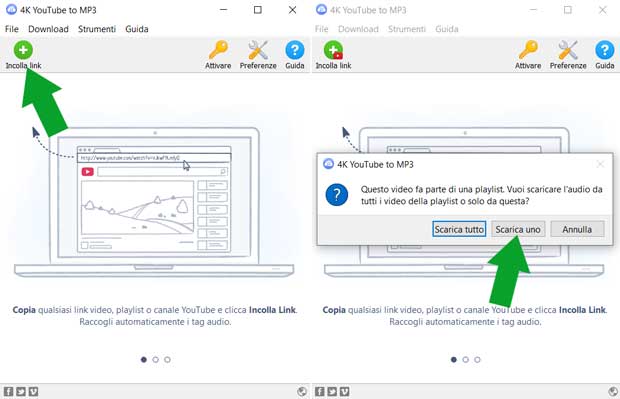Select first slide dot in right window
The image size is (620, 399).
454,359
